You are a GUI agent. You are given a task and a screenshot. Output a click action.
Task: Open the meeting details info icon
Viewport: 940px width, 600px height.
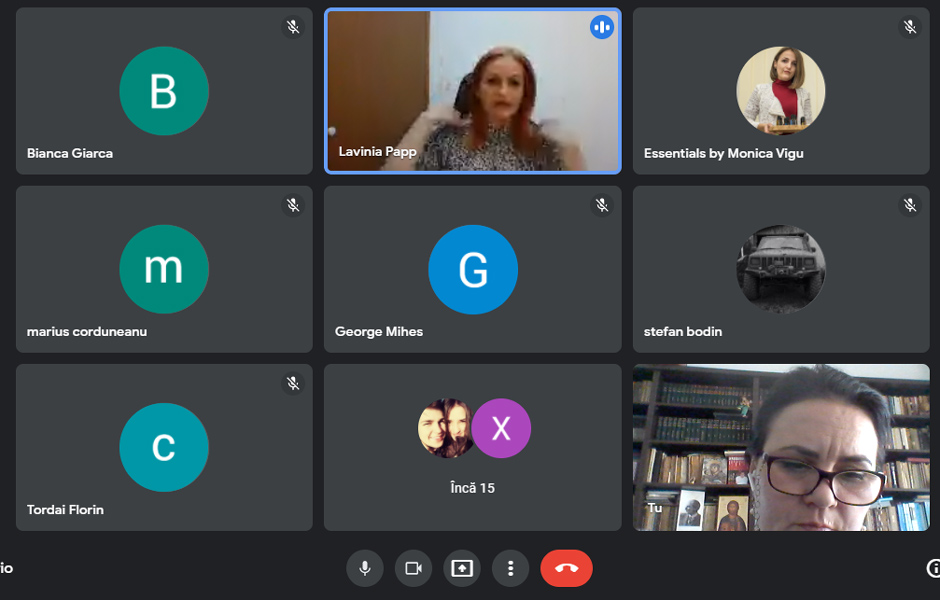point(933,568)
